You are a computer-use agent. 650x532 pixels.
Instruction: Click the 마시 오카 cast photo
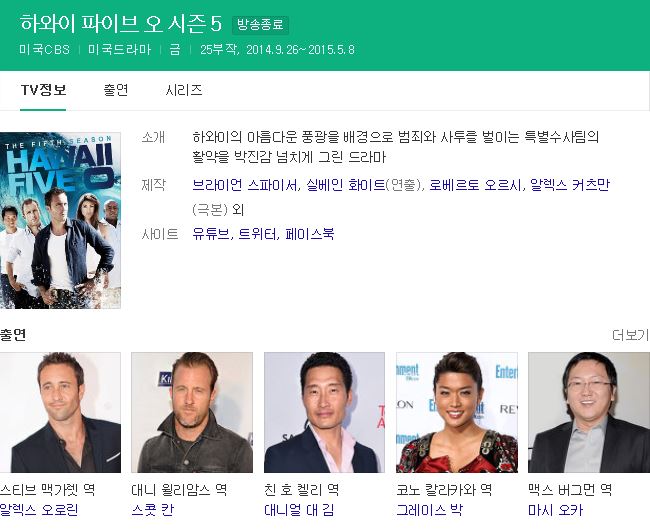point(589,413)
